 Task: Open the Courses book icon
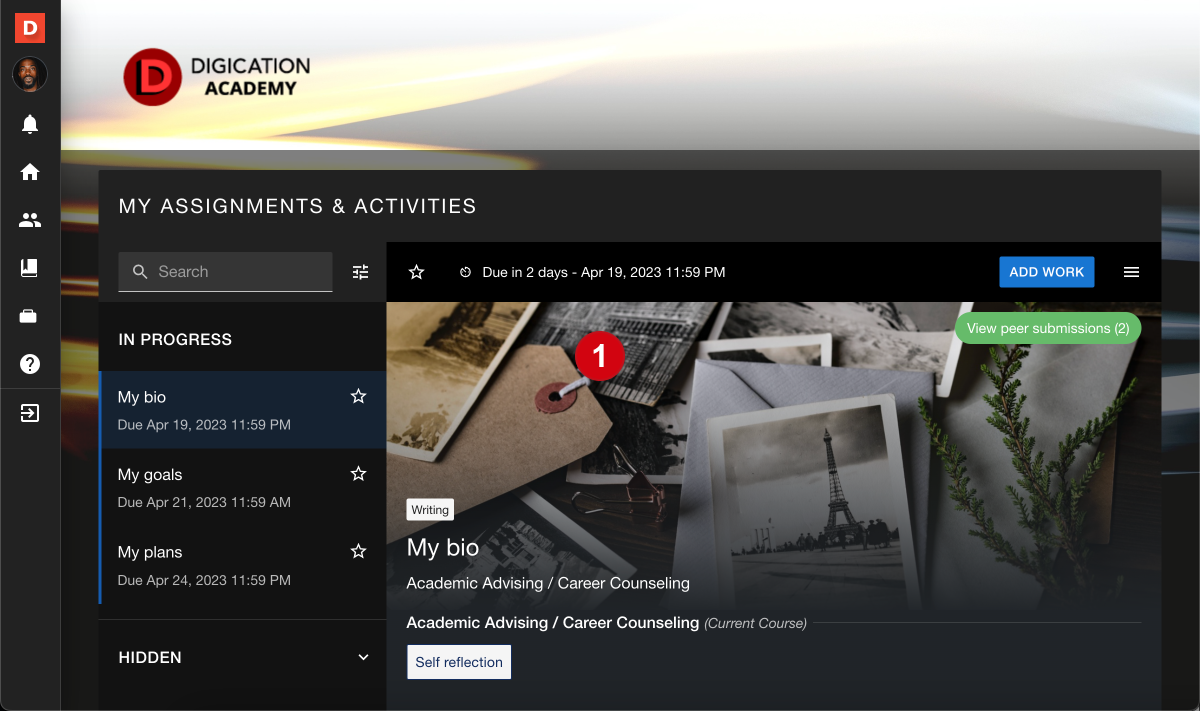coord(30,268)
